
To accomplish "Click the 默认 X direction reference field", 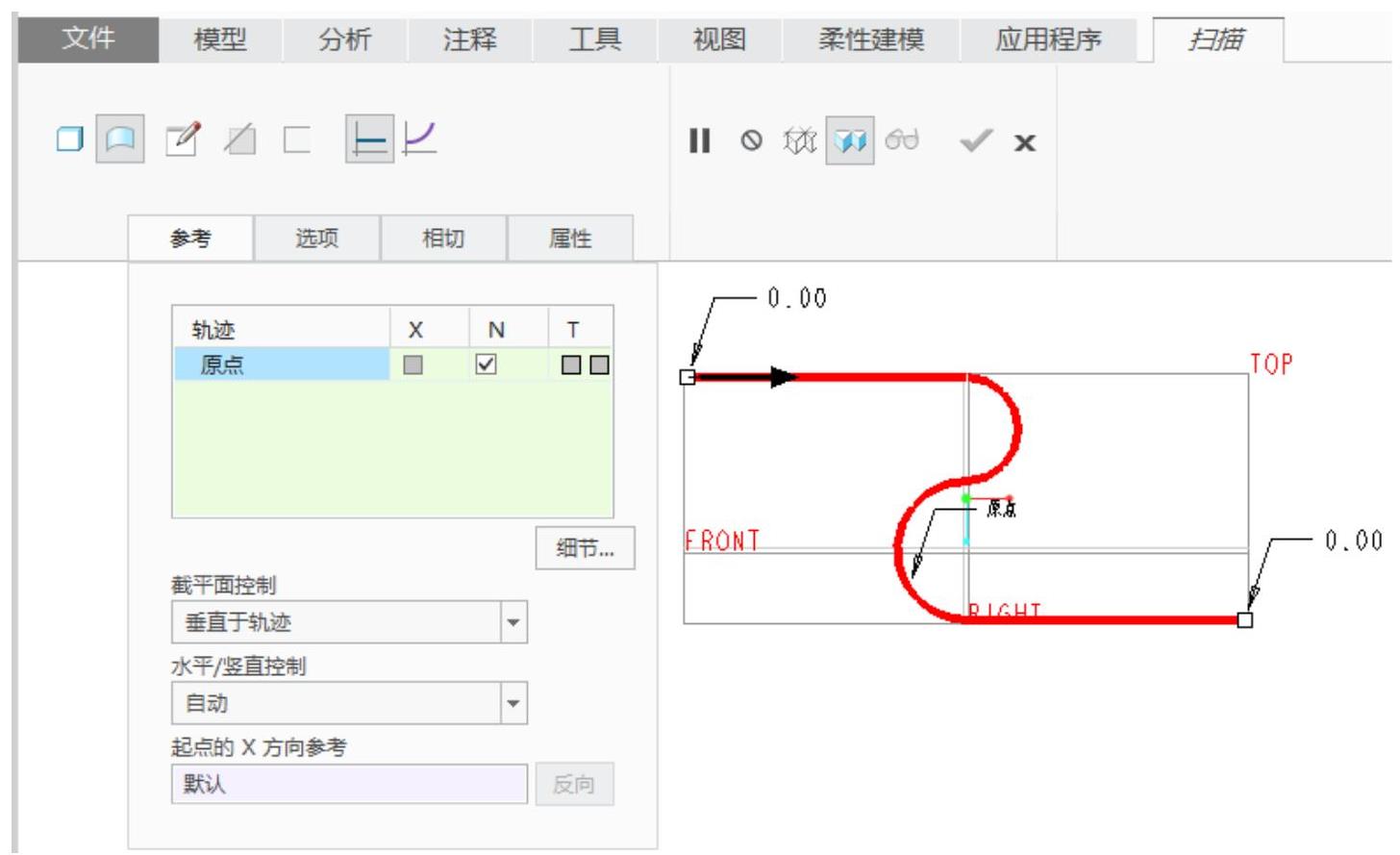I will [x=350, y=784].
